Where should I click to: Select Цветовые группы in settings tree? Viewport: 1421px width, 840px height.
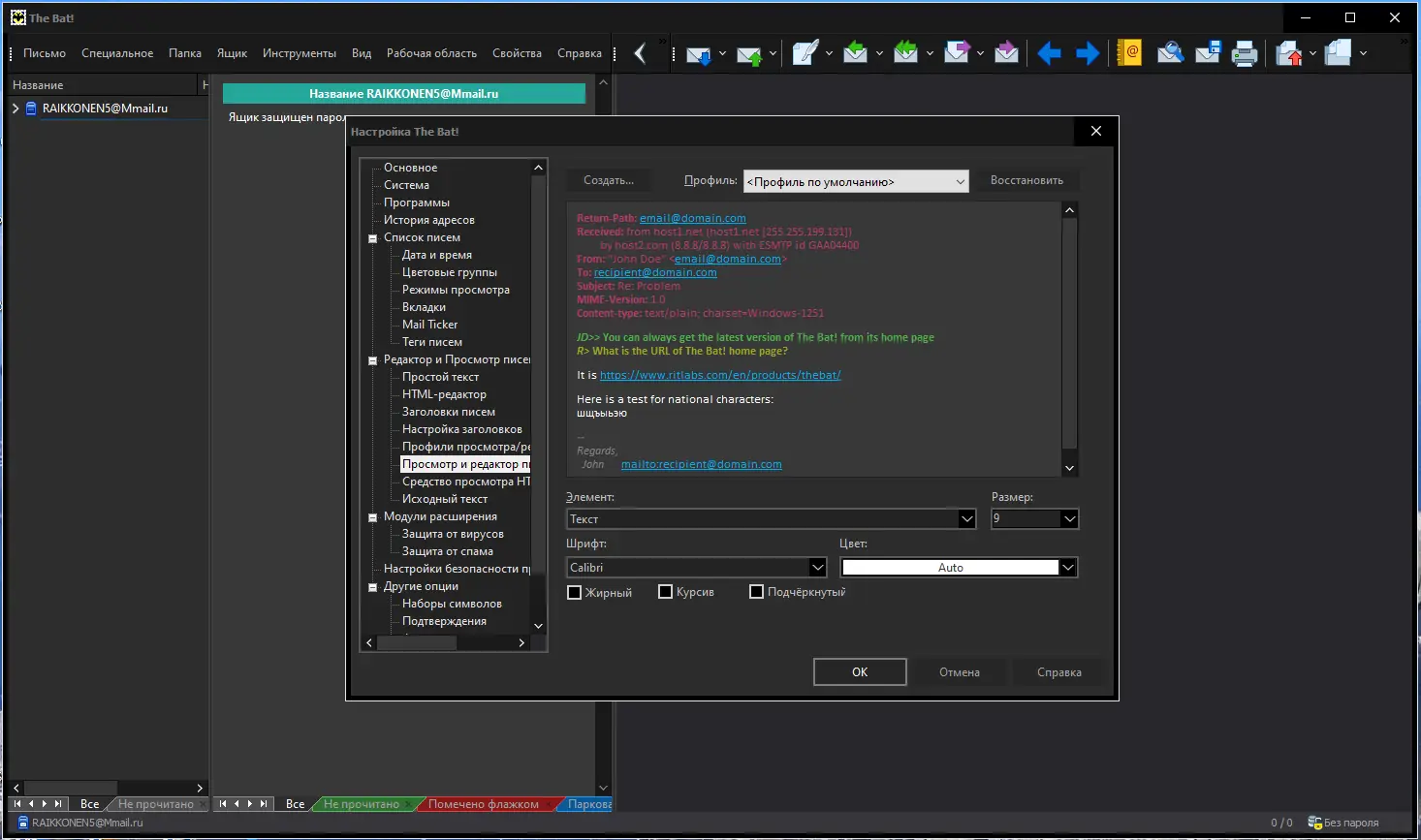pos(450,272)
